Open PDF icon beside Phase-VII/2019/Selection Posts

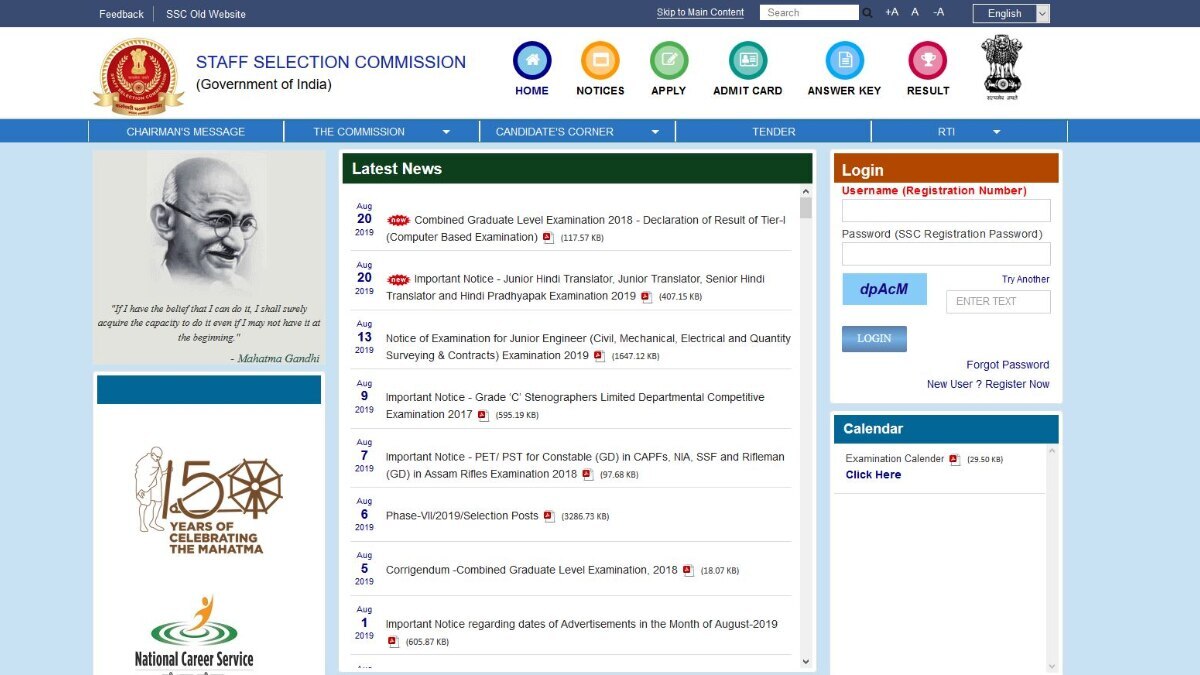click(x=549, y=516)
